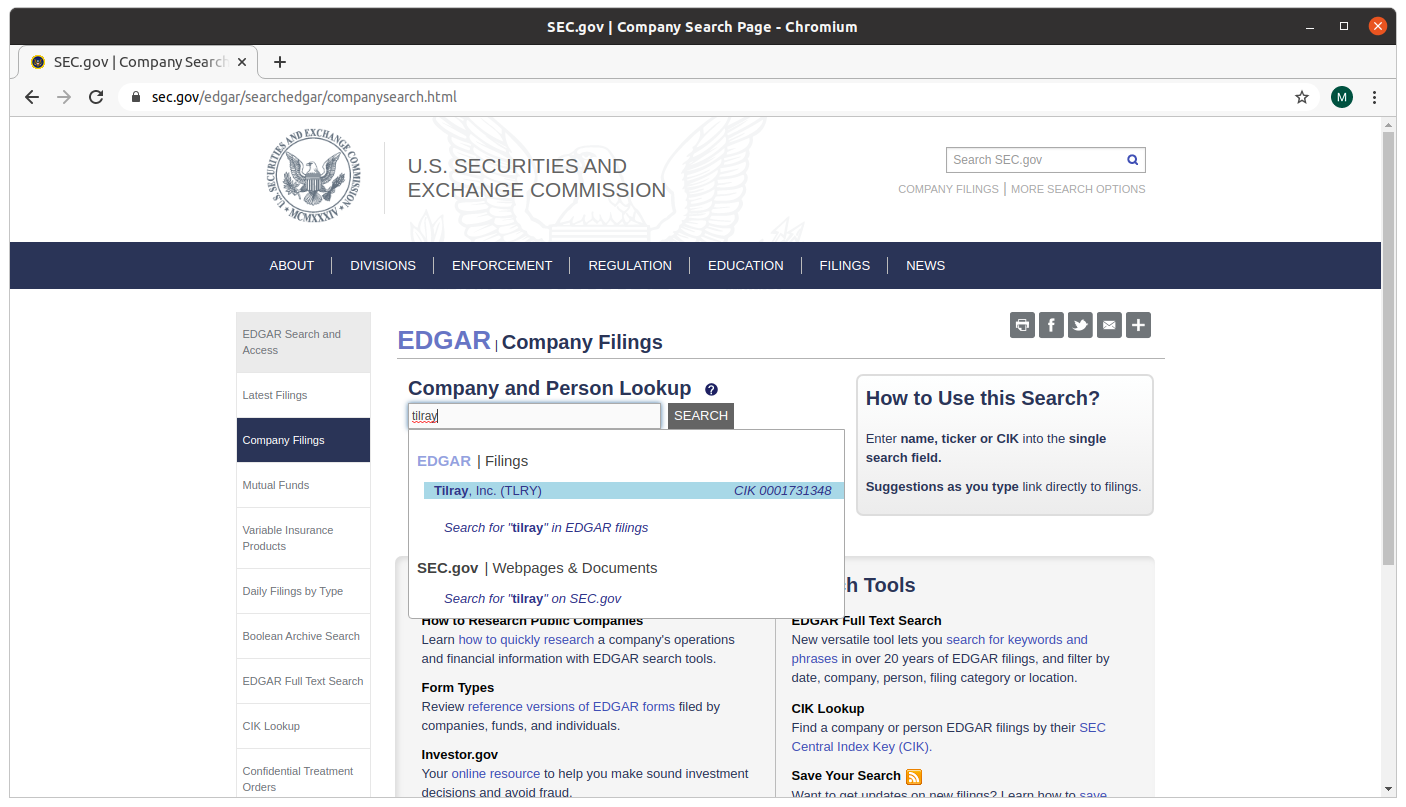This screenshot has width=1406, height=807.
Task: Bookmark the page with the star icon
Action: pos(1302,97)
